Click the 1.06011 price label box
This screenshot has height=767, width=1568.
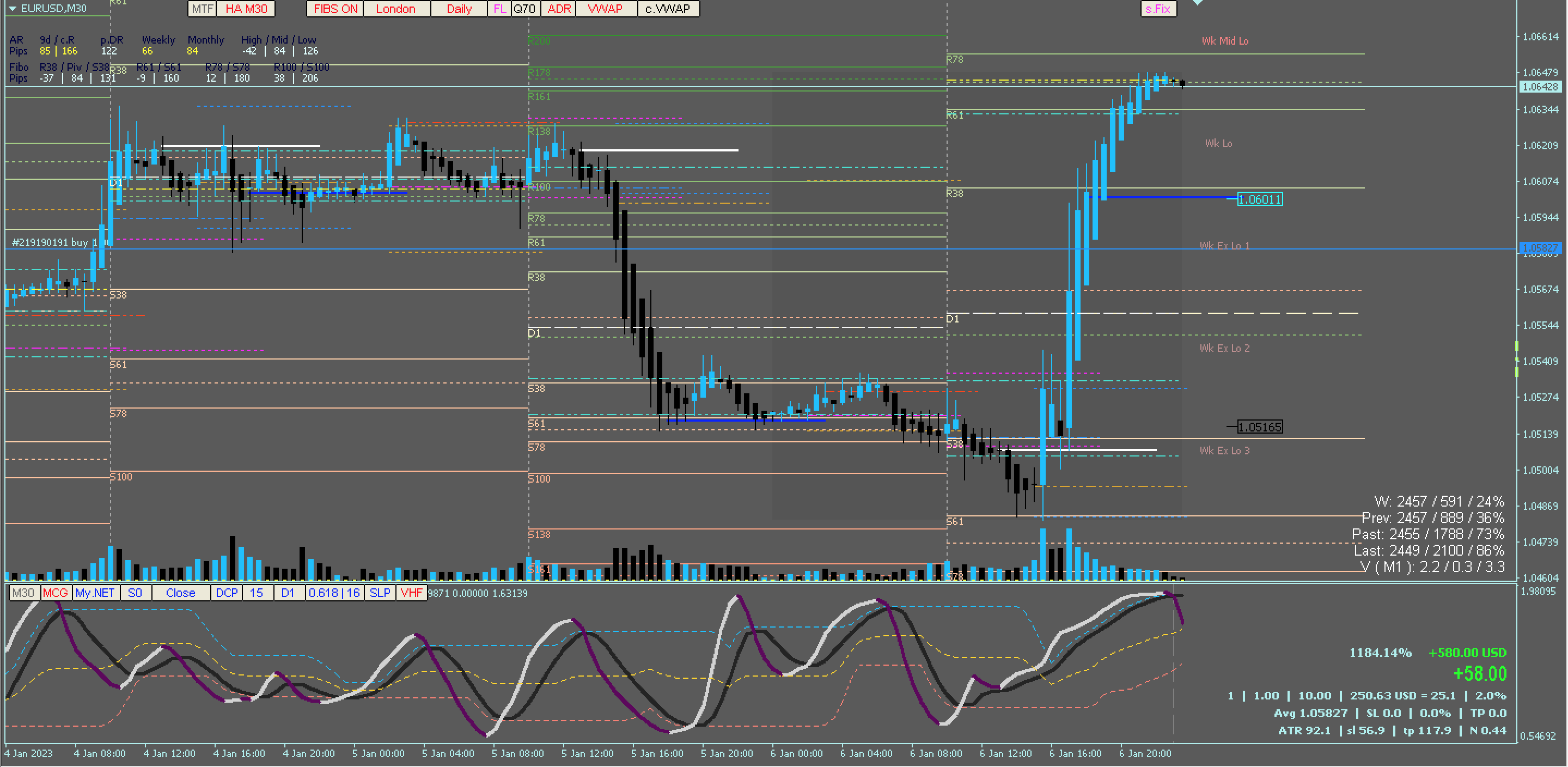point(1259,199)
